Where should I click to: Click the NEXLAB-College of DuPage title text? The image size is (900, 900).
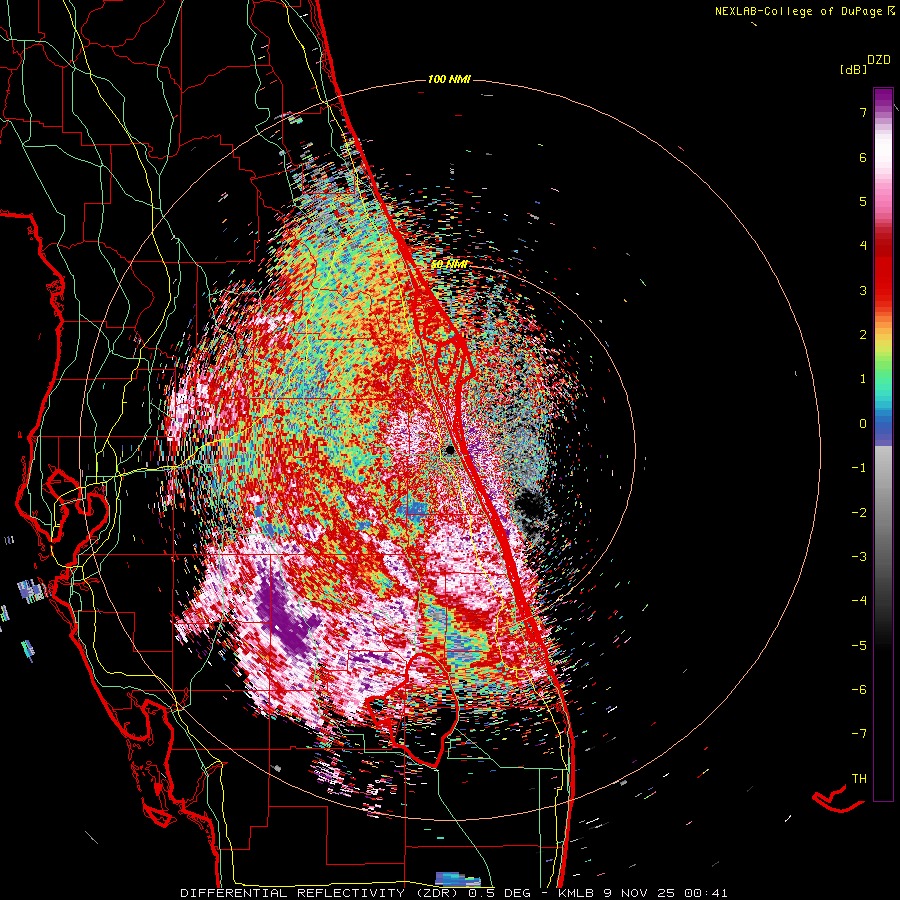tap(798, 11)
